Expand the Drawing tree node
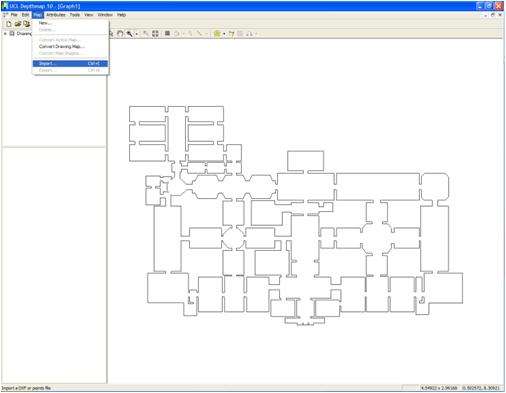The image size is (506, 393). coord(5,34)
